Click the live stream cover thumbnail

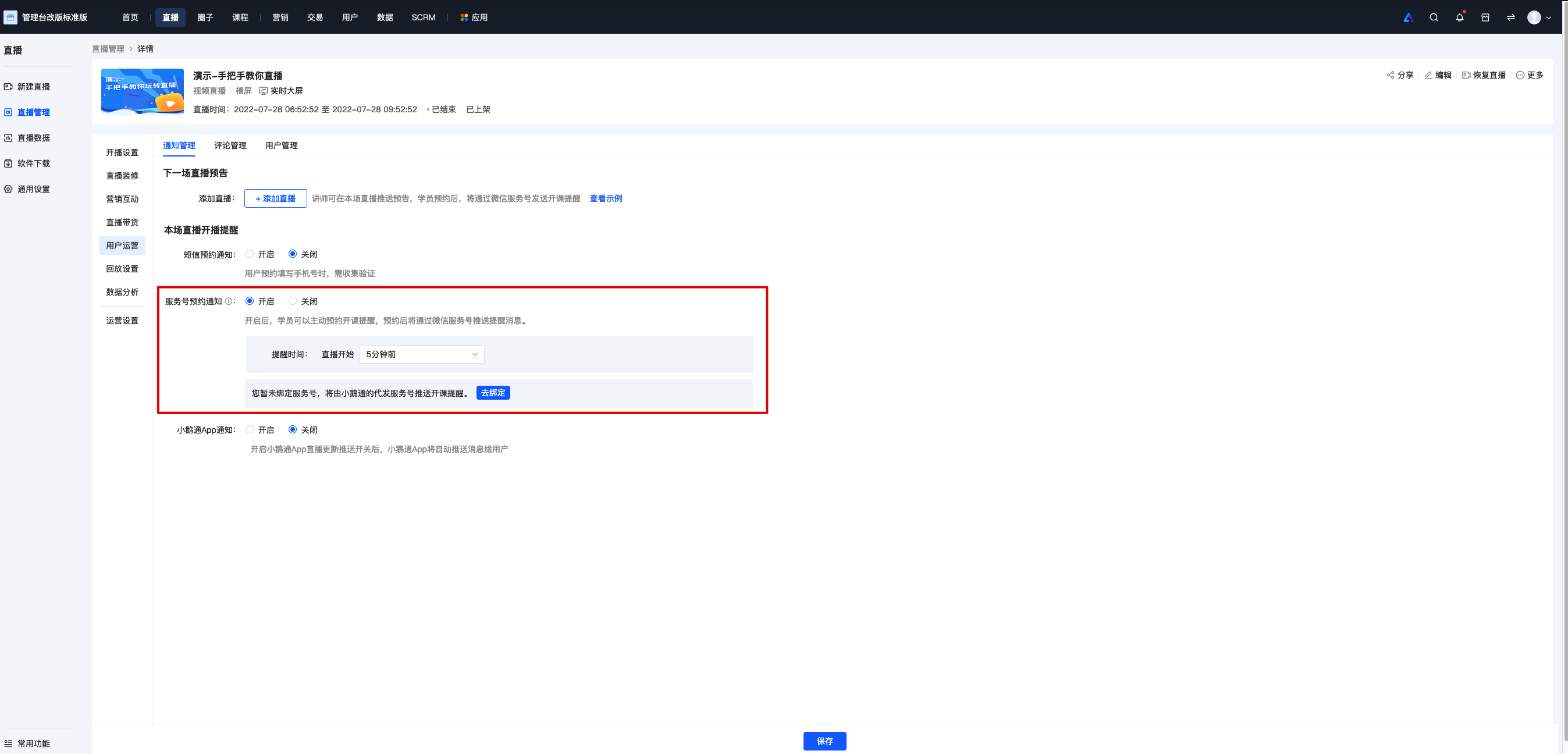143,91
